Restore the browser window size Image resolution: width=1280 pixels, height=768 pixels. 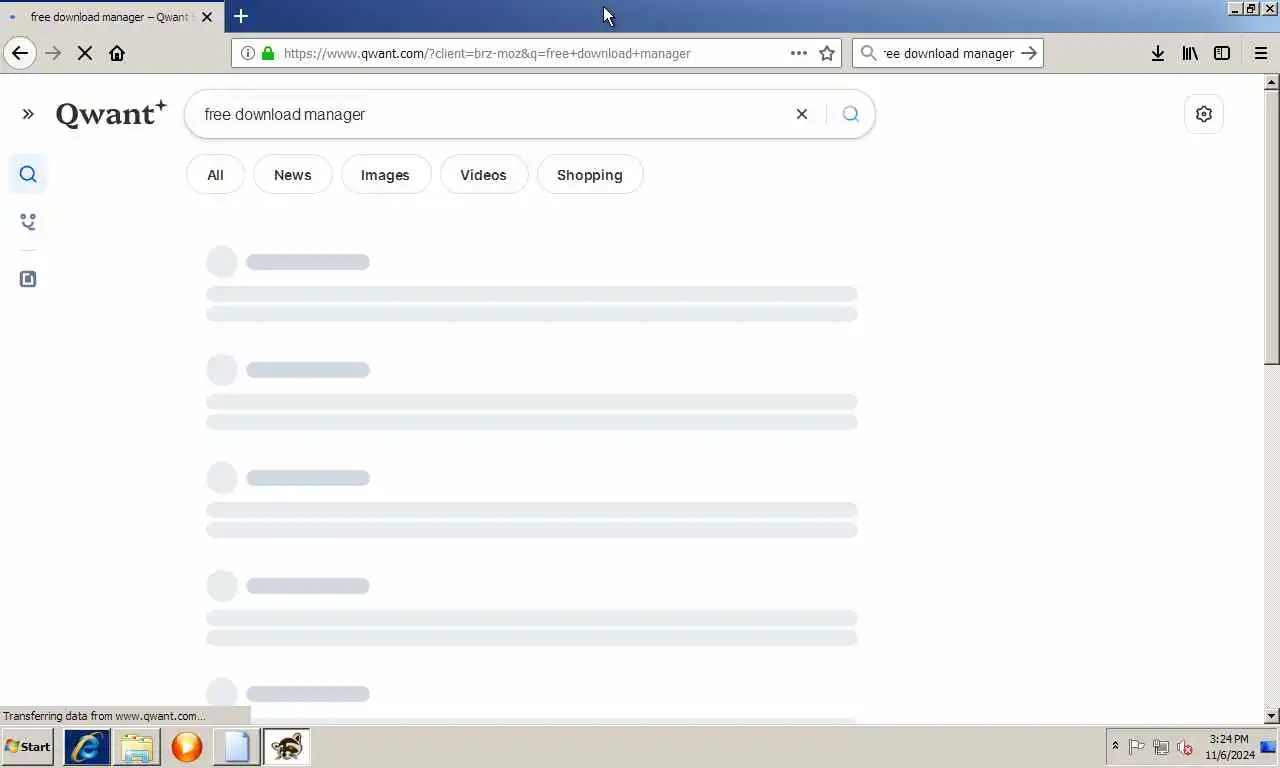[1252, 8]
